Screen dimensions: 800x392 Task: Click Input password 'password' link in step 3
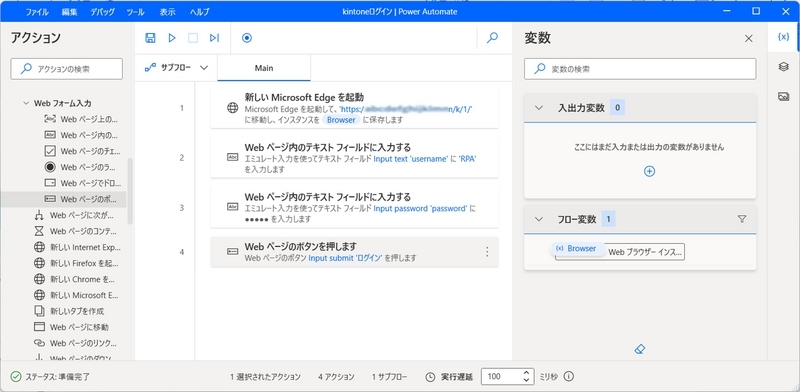click(x=420, y=208)
